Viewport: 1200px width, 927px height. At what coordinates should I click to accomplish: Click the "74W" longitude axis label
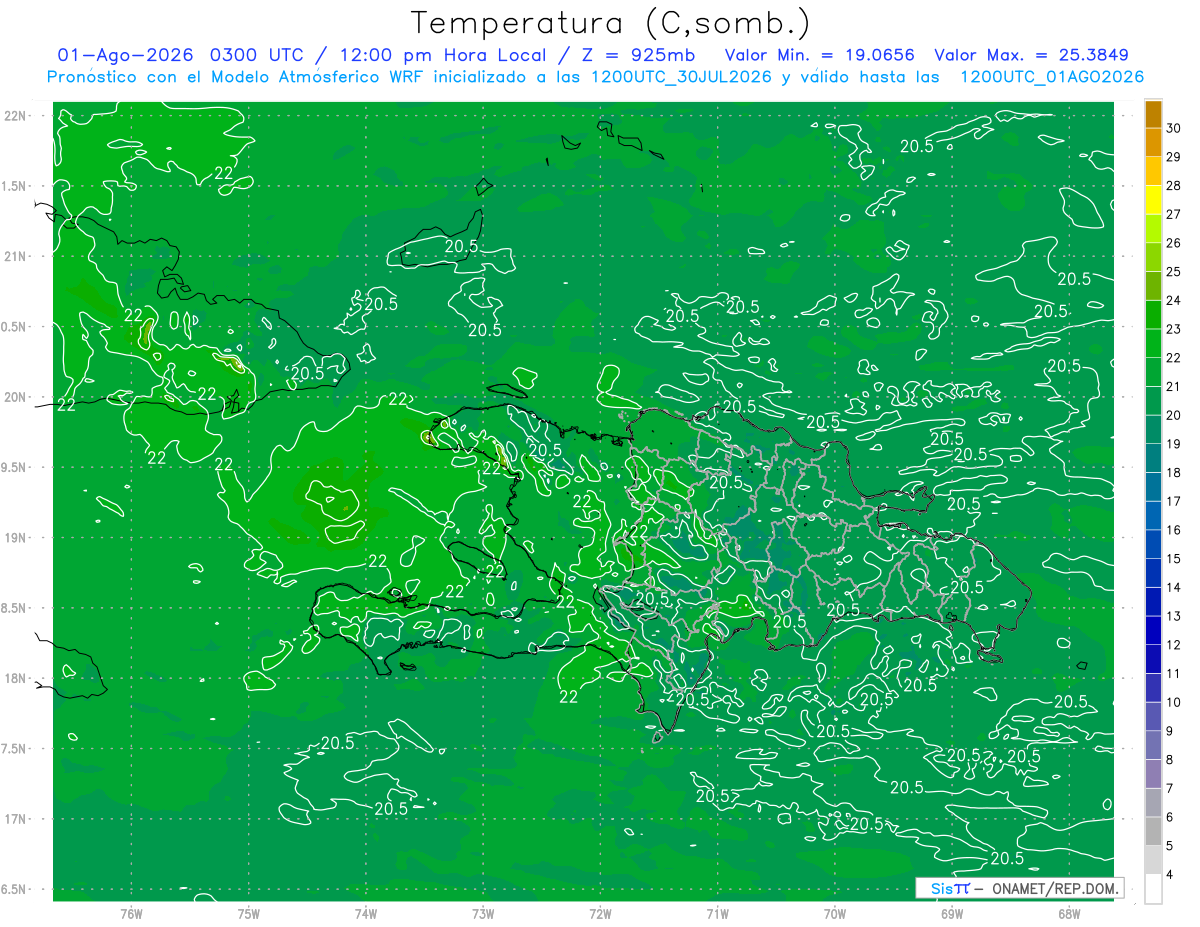pyautogui.click(x=366, y=913)
